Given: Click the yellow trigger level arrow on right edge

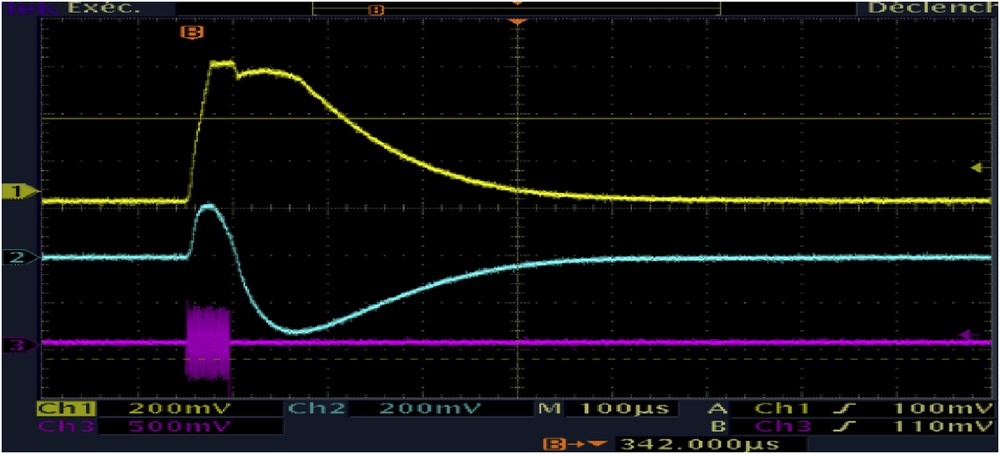Looking at the screenshot, I should pos(977,169).
